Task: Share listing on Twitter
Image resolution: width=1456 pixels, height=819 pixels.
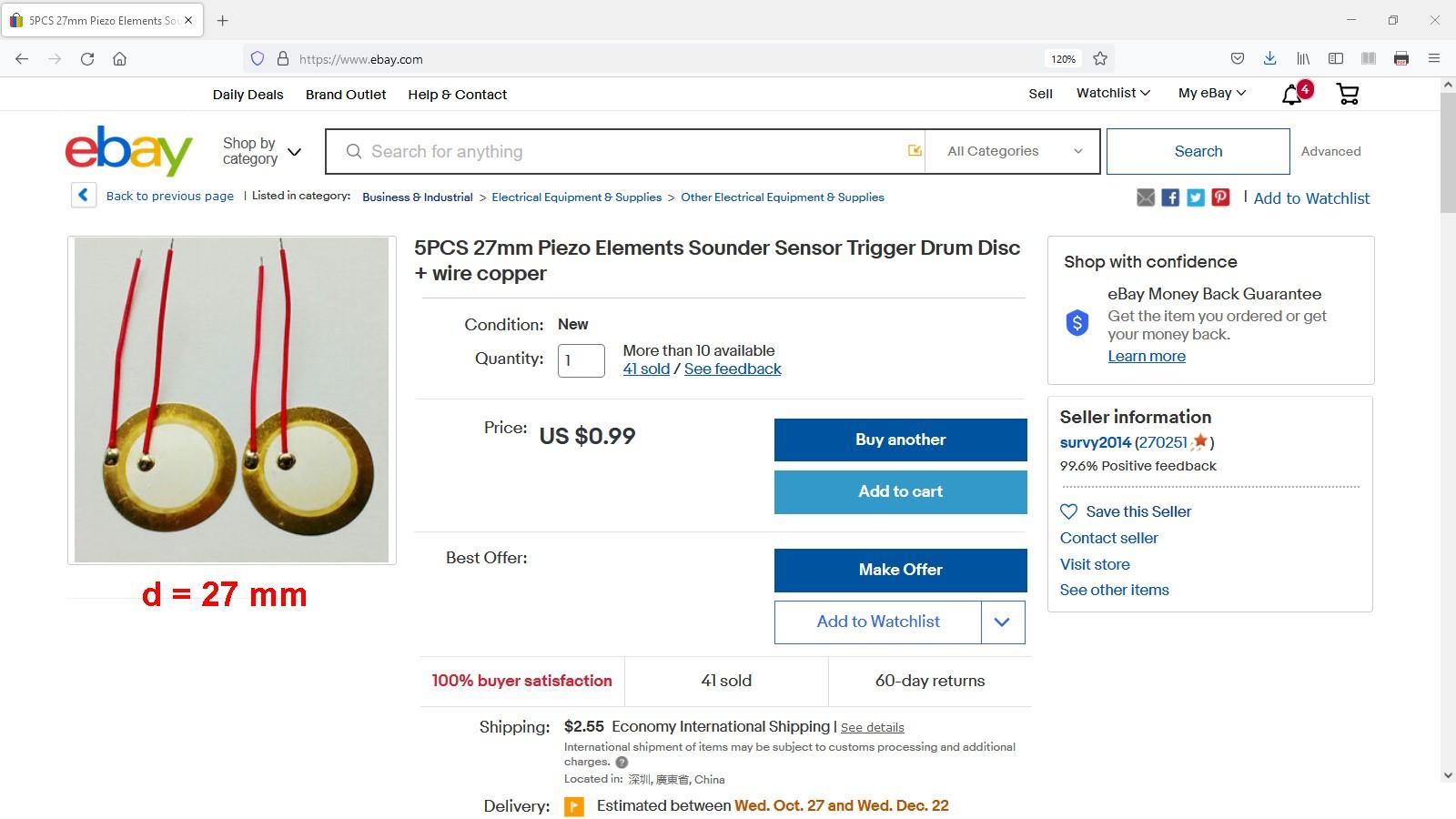Action: [x=1196, y=197]
